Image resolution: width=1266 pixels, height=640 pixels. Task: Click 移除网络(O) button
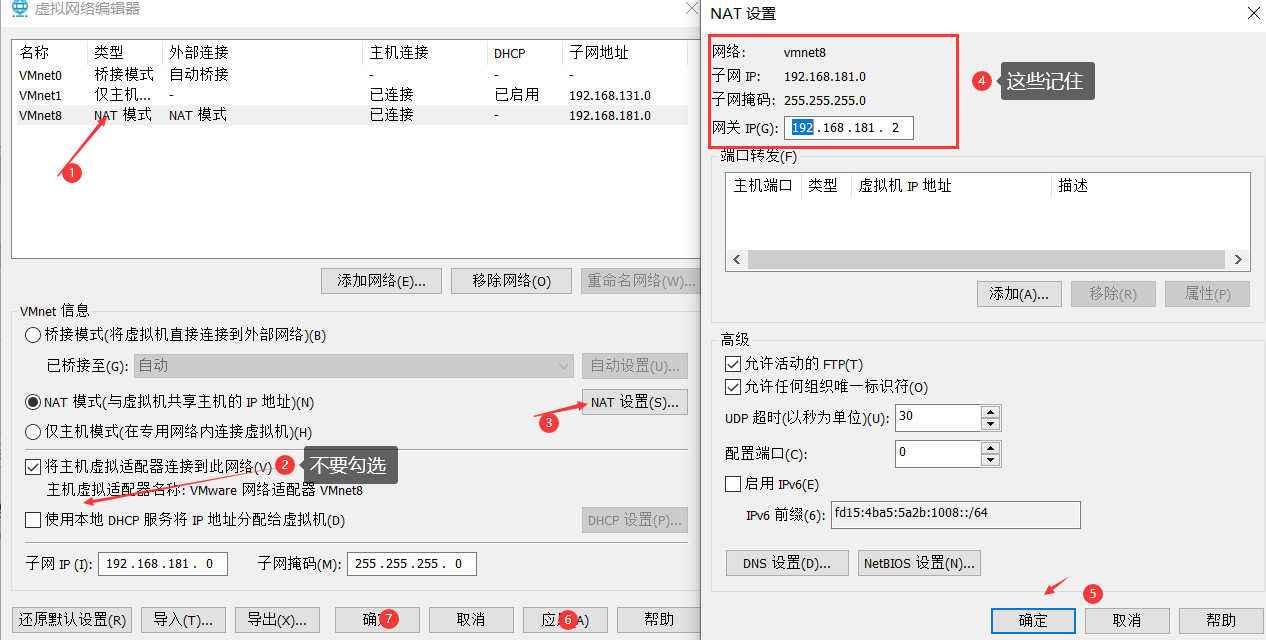click(511, 281)
